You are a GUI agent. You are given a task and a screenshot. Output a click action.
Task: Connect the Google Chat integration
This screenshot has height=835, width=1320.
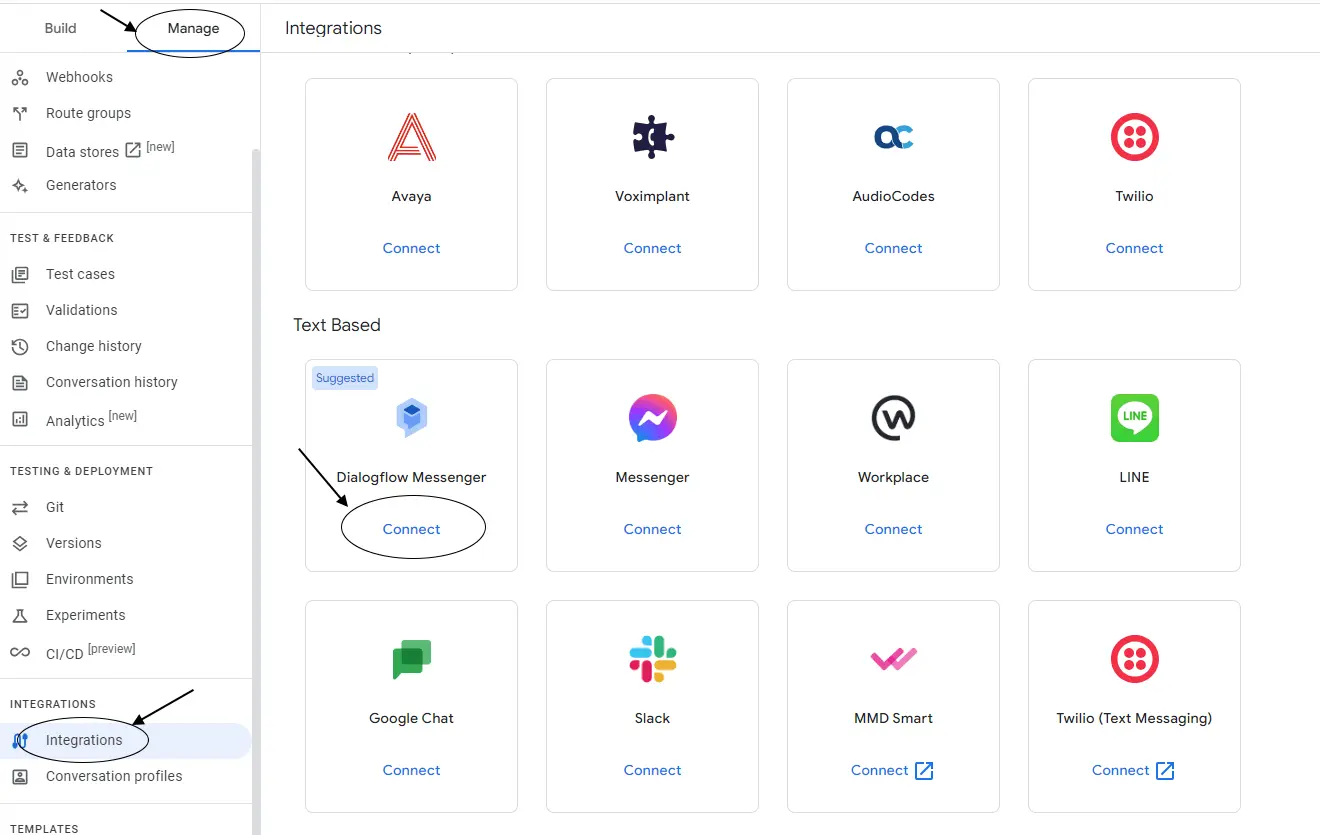(x=411, y=770)
